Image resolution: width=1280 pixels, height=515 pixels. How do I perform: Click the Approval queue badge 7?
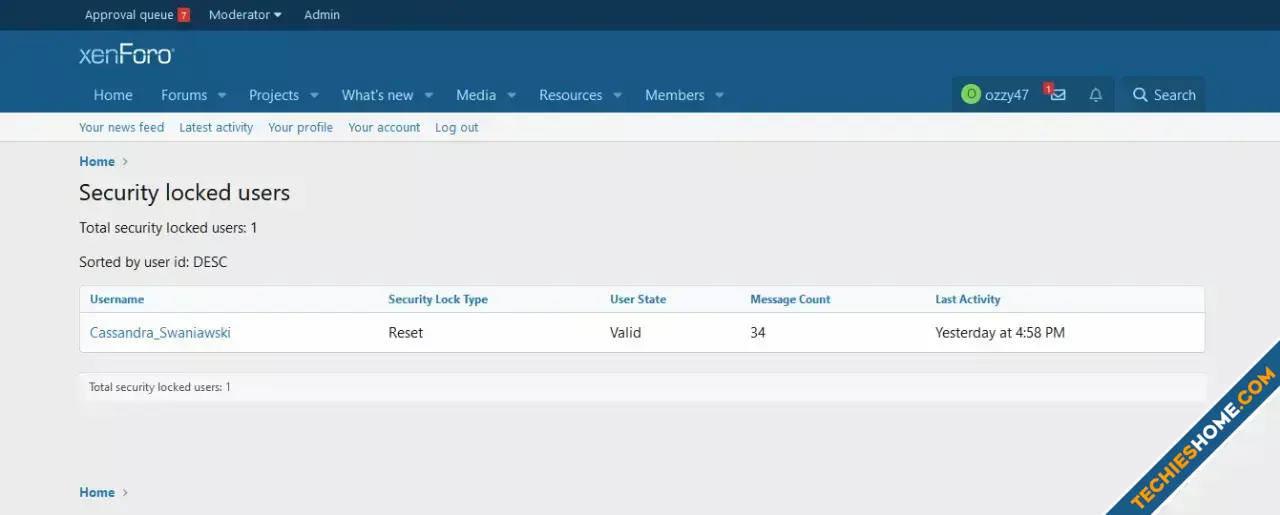184,15
